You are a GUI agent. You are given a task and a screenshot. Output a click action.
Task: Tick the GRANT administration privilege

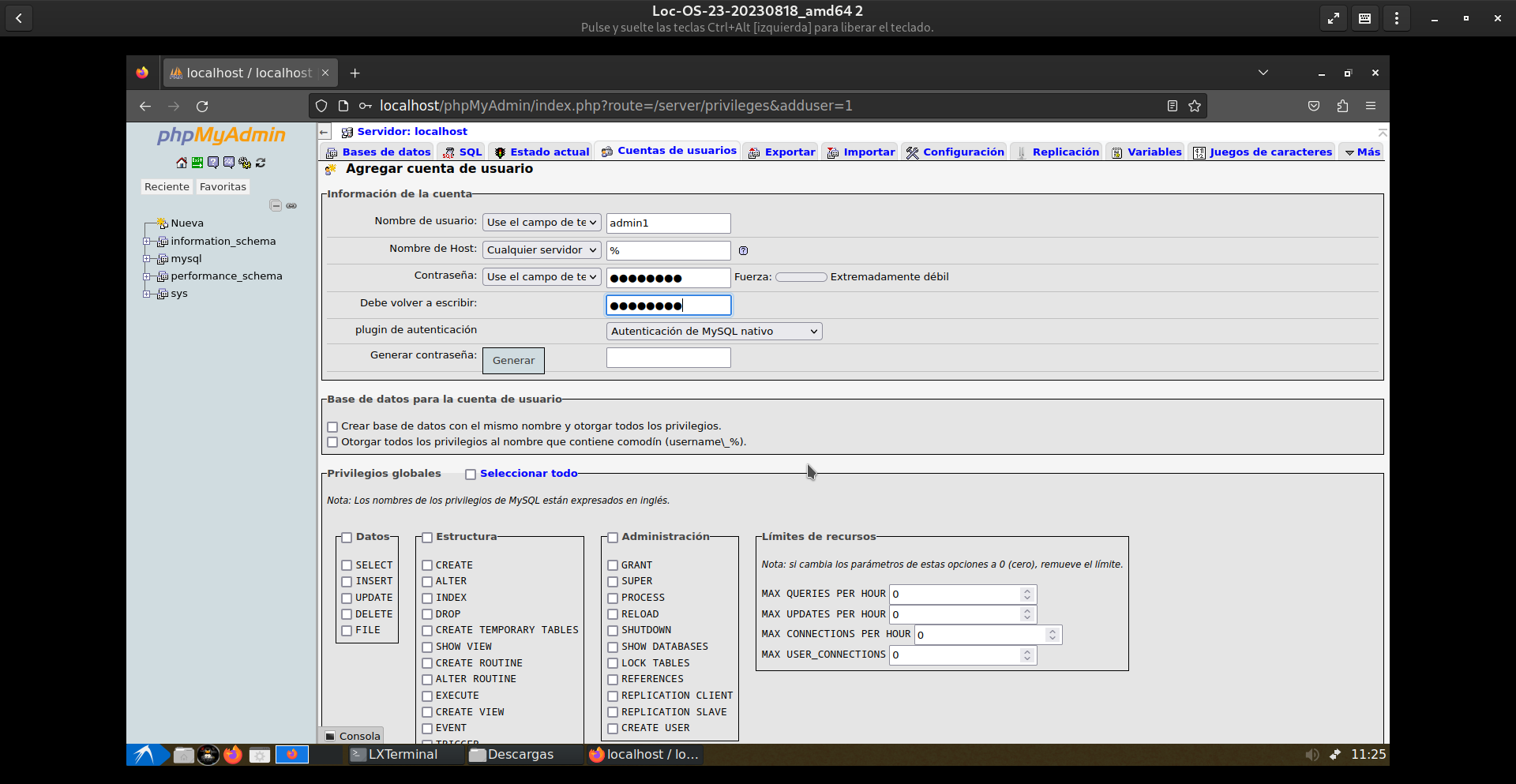[x=613, y=565]
